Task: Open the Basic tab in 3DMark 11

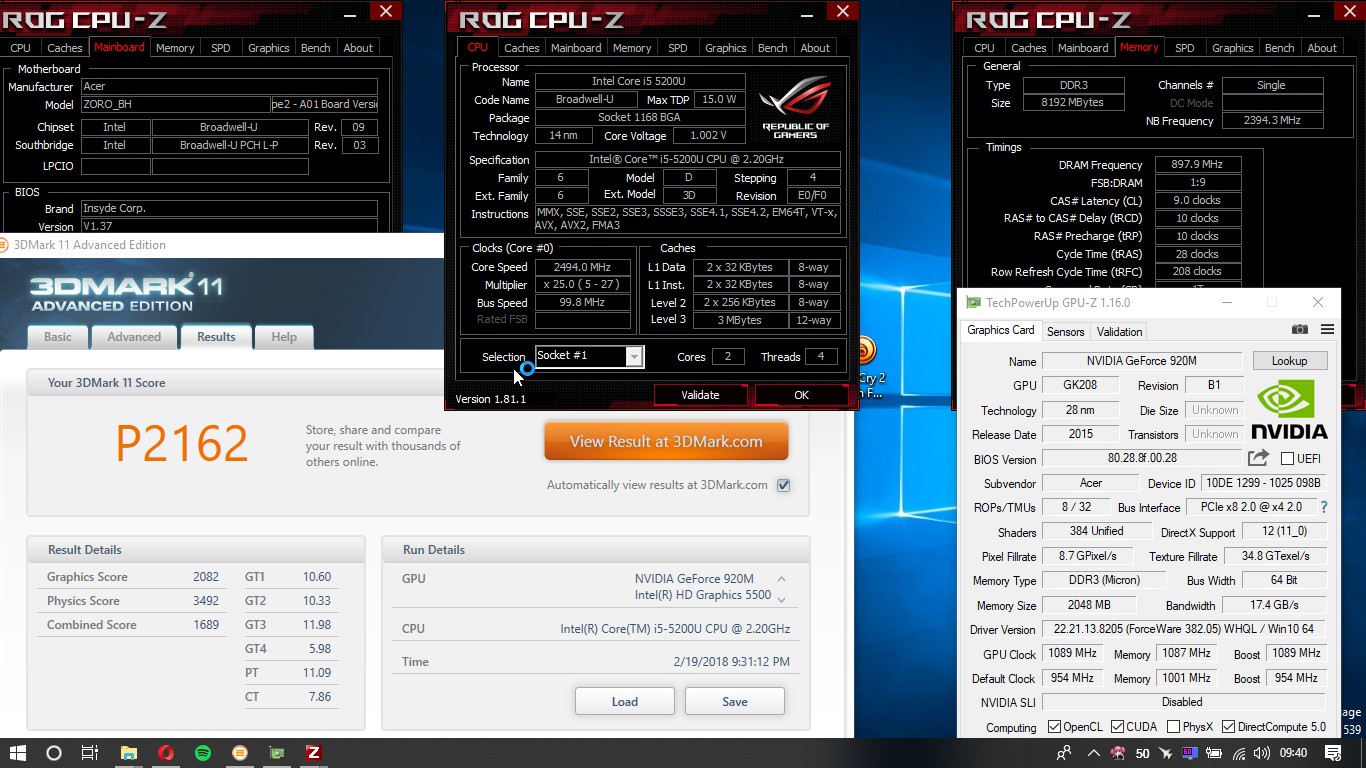Action: pos(58,337)
